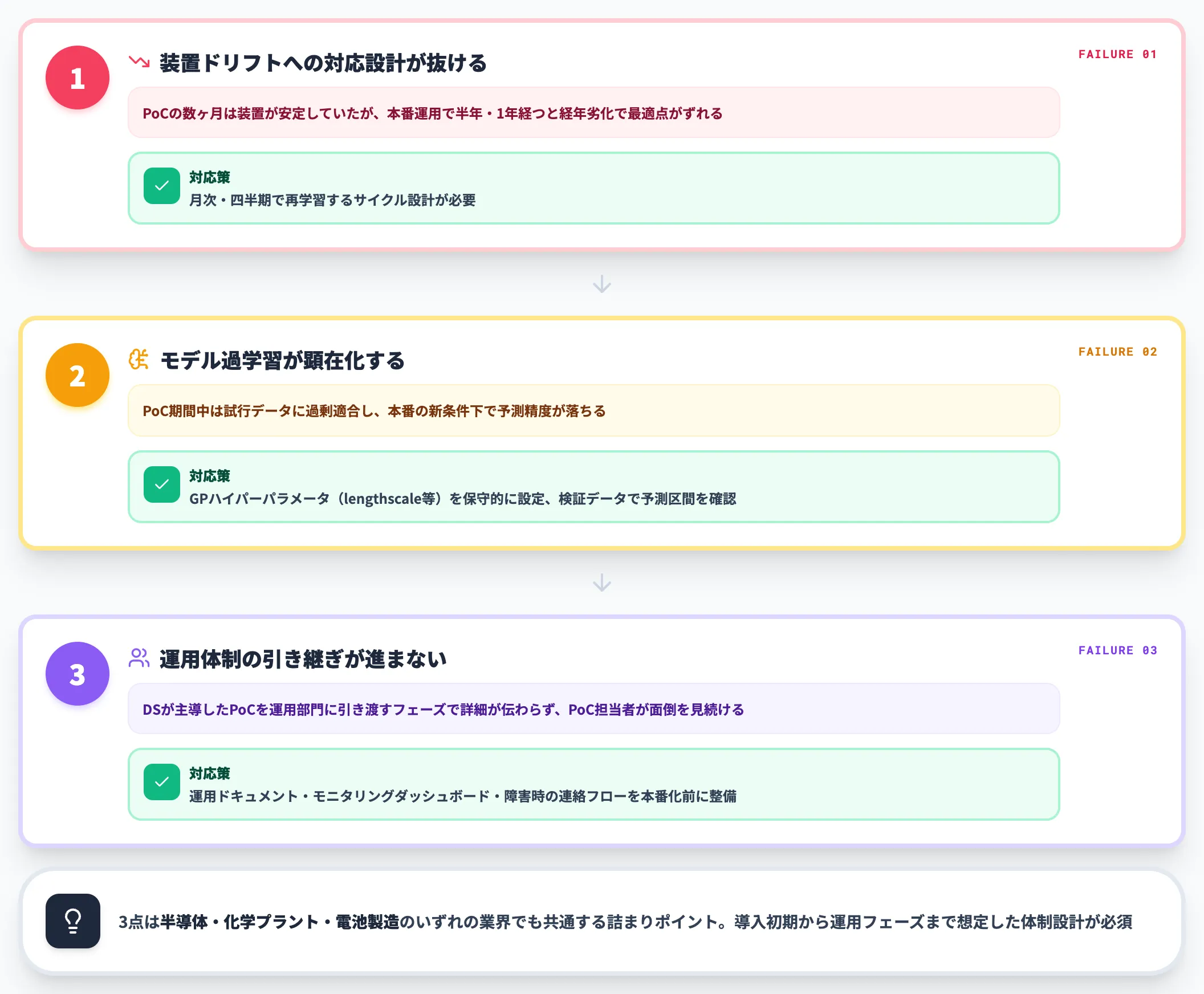Viewport: 1204px width, 994px height.
Task: Click the yellow description starting PoC期間中は試行データ
Action: pyautogui.click(x=593, y=410)
